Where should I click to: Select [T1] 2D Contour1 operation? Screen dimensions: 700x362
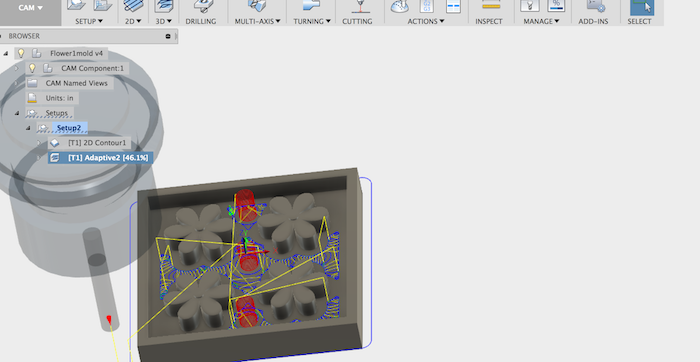(97, 143)
